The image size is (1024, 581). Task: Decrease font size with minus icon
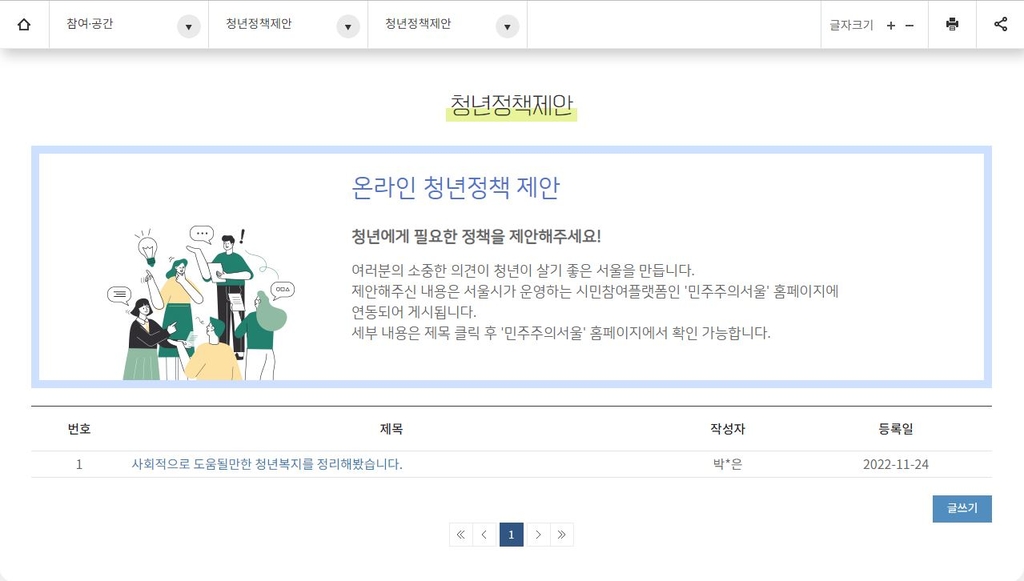tap(909, 26)
